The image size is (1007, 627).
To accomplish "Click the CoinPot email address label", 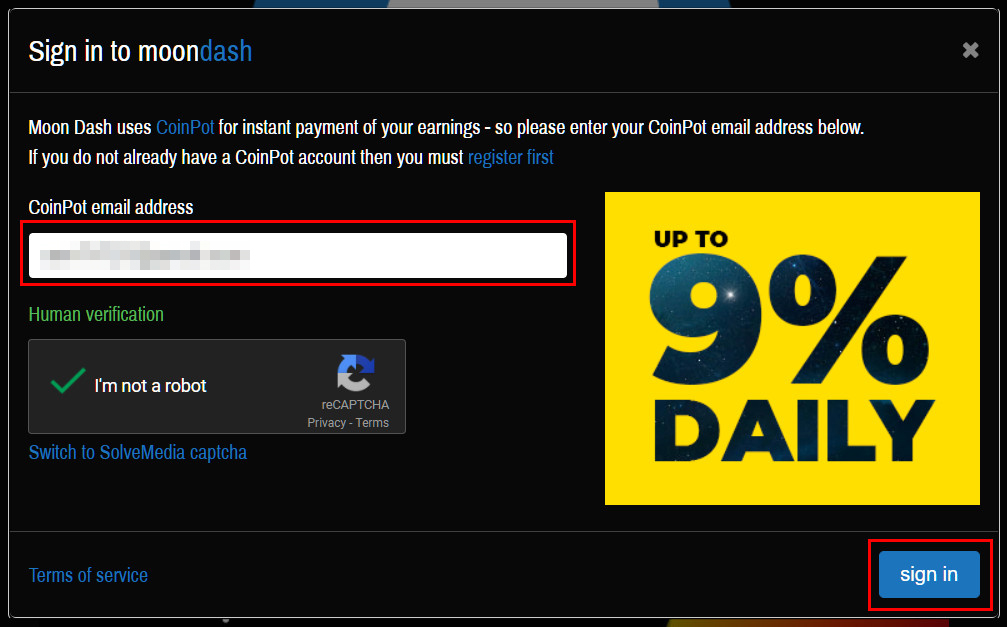I will coord(111,207).
